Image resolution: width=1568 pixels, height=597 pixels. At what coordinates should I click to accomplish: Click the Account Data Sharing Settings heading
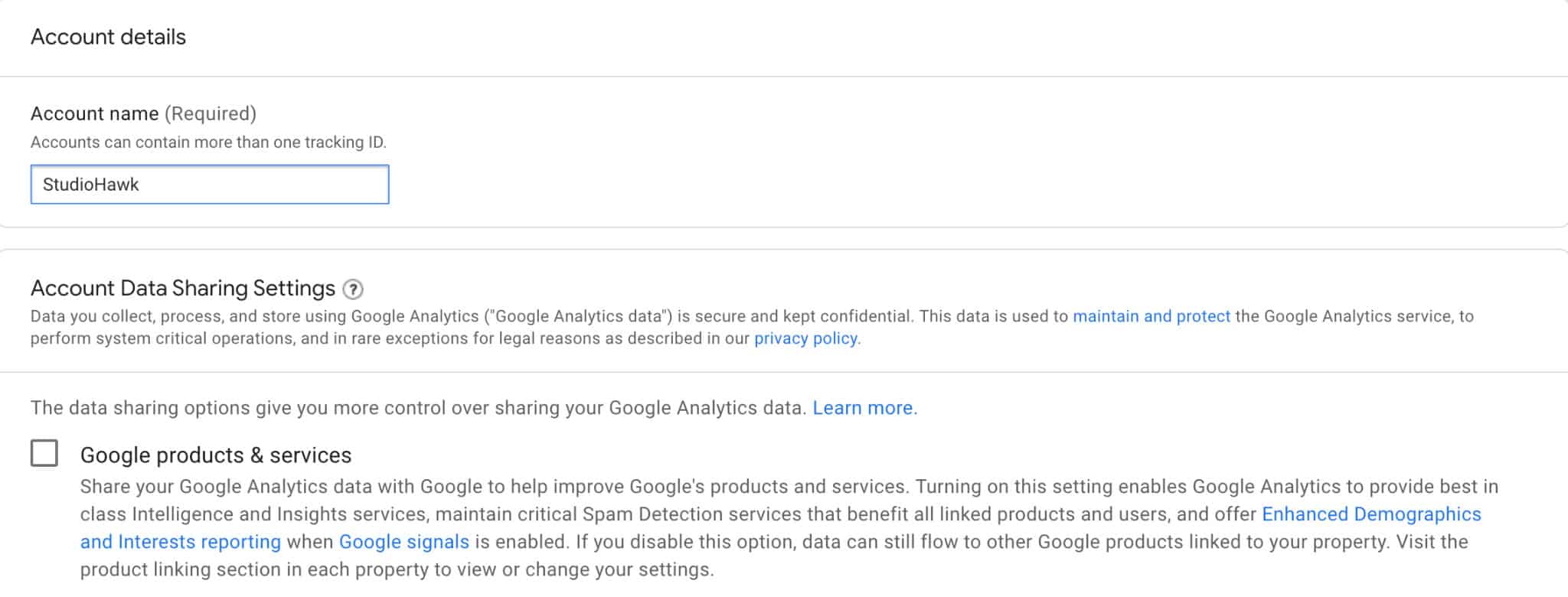[183, 289]
